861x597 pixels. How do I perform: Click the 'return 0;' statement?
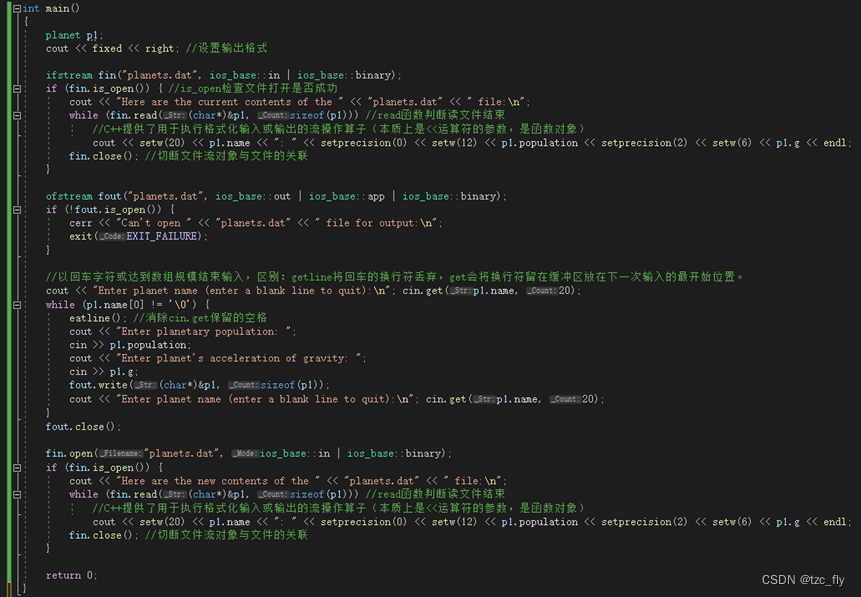tap(71, 576)
